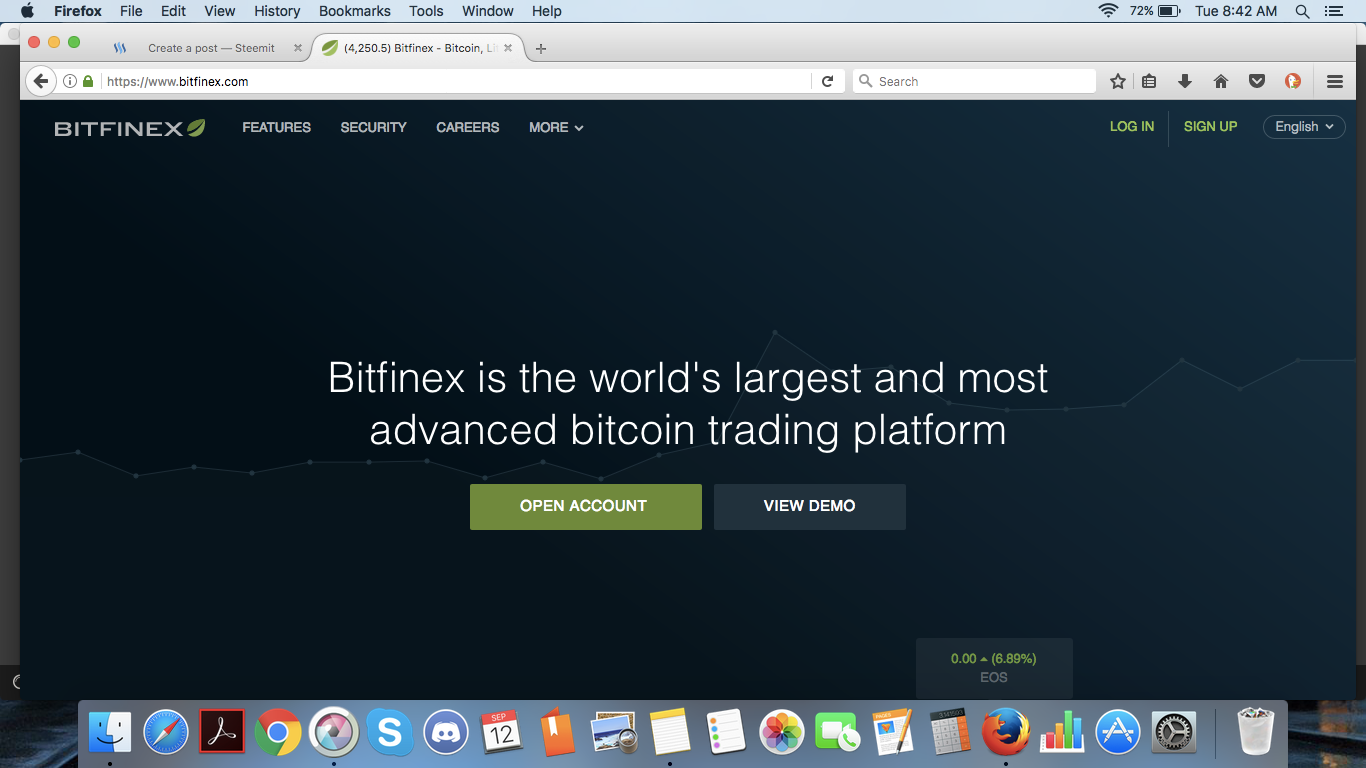Open Numbers chart app from the dock
Image resolution: width=1366 pixels, height=768 pixels.
(x=1062, y=732)
